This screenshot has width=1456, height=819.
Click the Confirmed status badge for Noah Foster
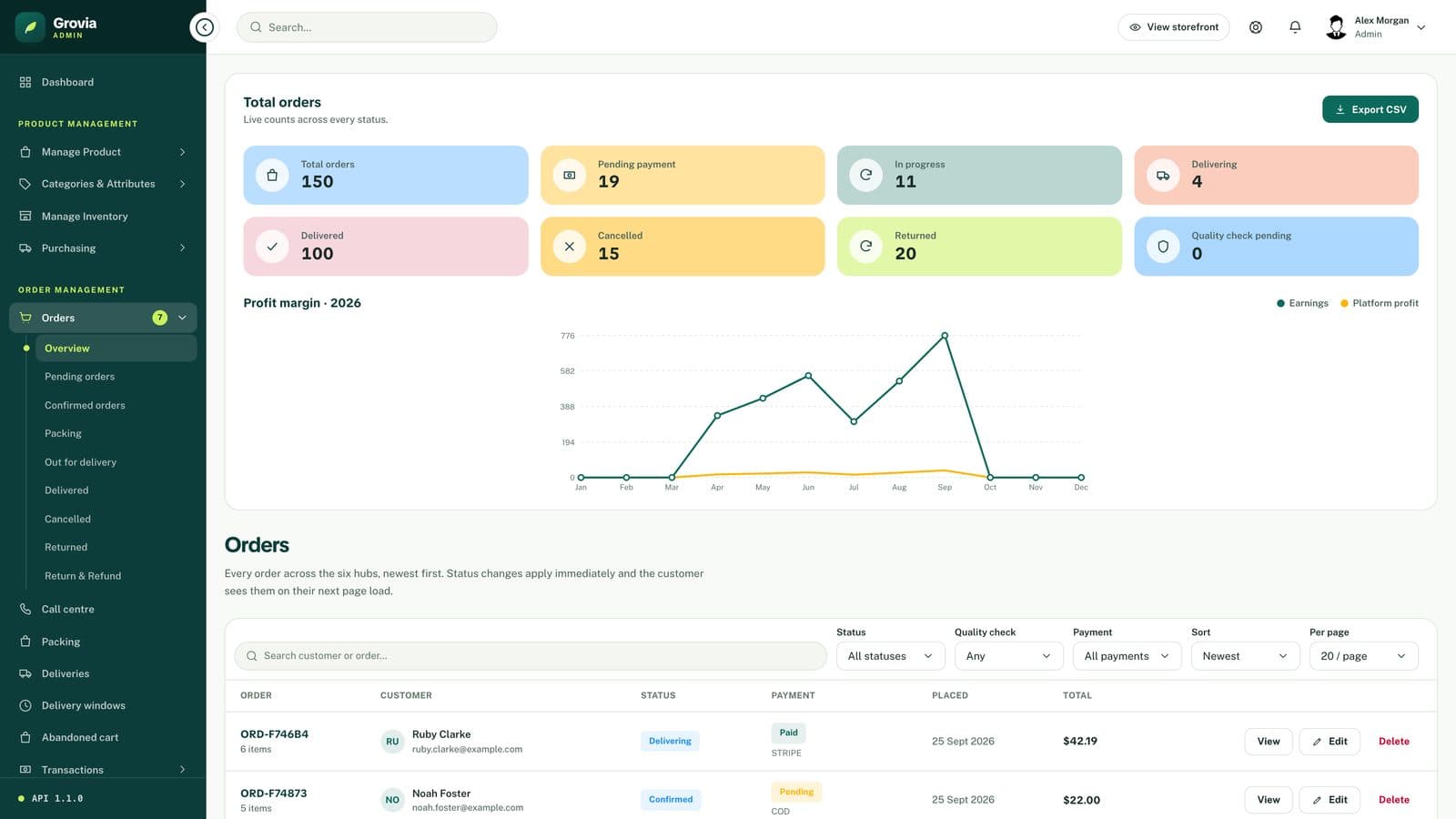pyautogui.click(x=671, y=800)
